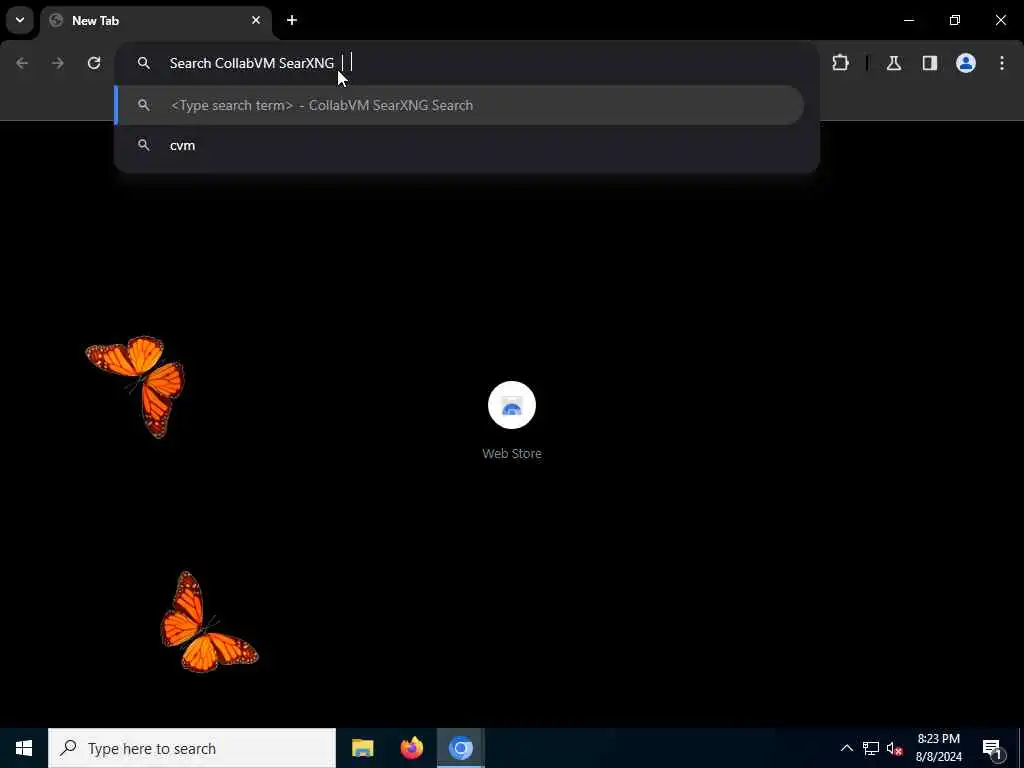Select the New Tab tab

point(155,21)
